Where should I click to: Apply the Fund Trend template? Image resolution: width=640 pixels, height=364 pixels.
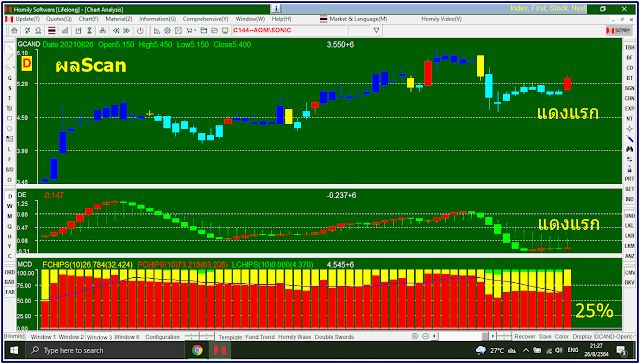tap(260, 337)
